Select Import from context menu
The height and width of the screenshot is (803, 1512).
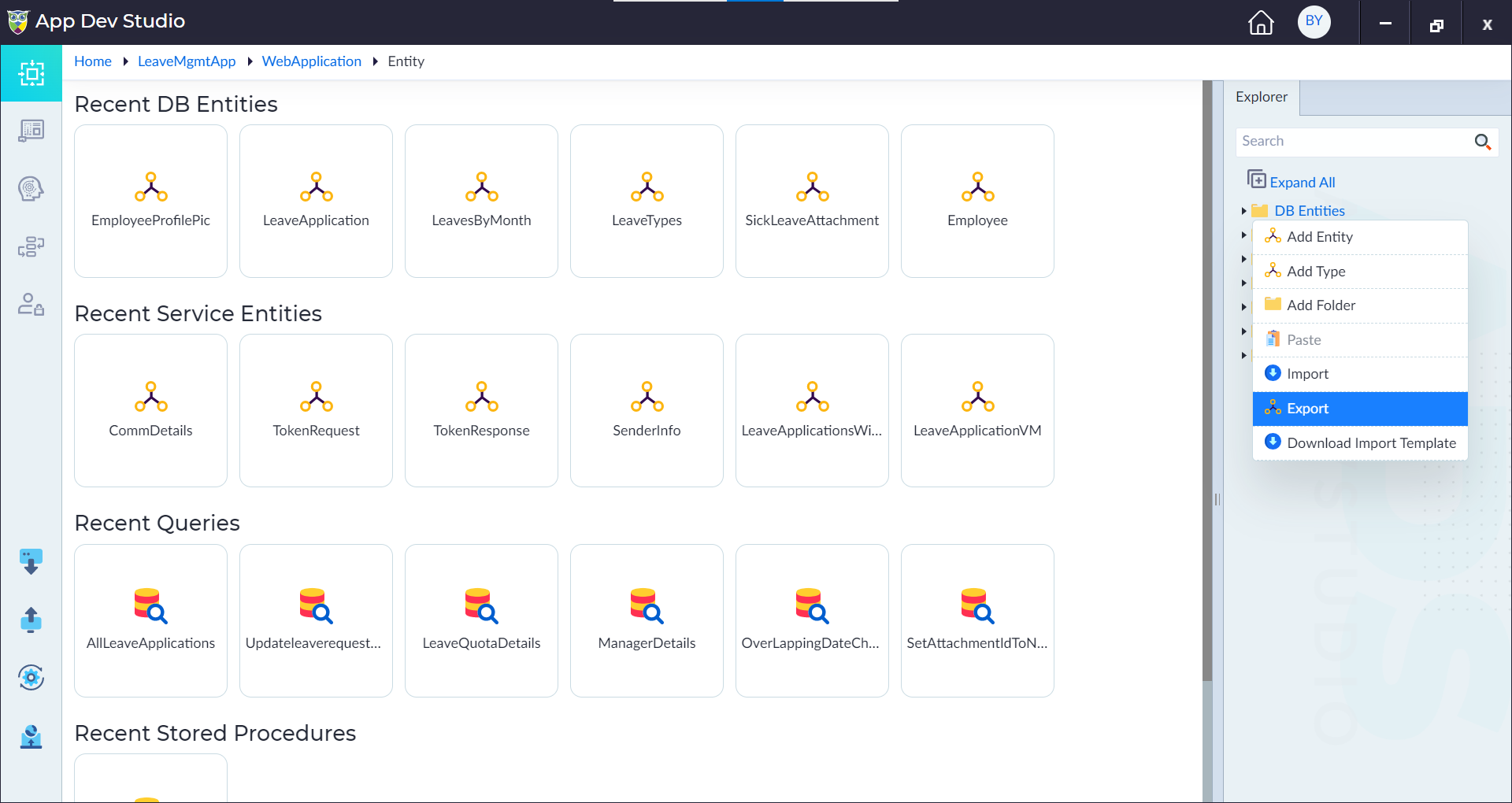click(x=1360, y=374)
